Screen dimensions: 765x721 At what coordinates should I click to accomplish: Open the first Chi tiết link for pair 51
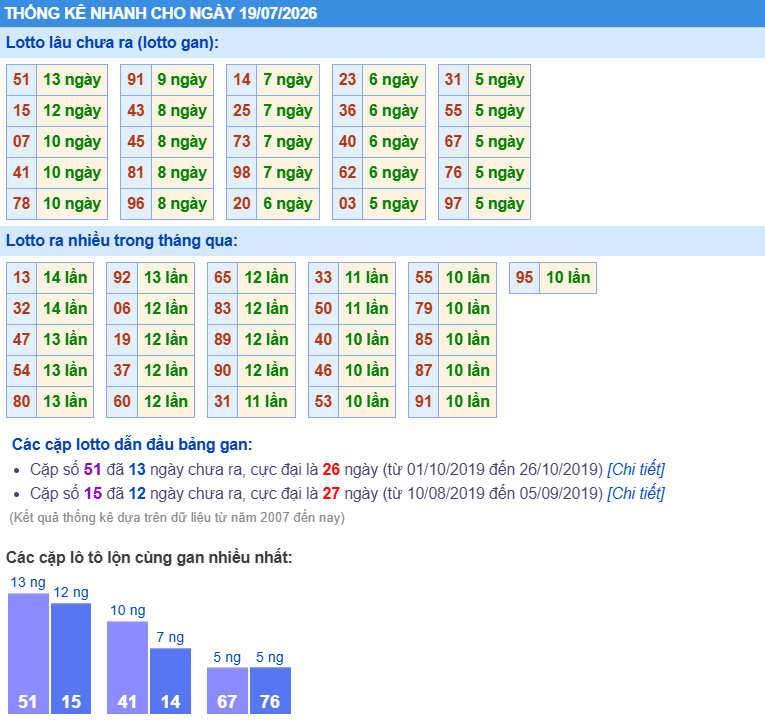click(x=636, y=469)
